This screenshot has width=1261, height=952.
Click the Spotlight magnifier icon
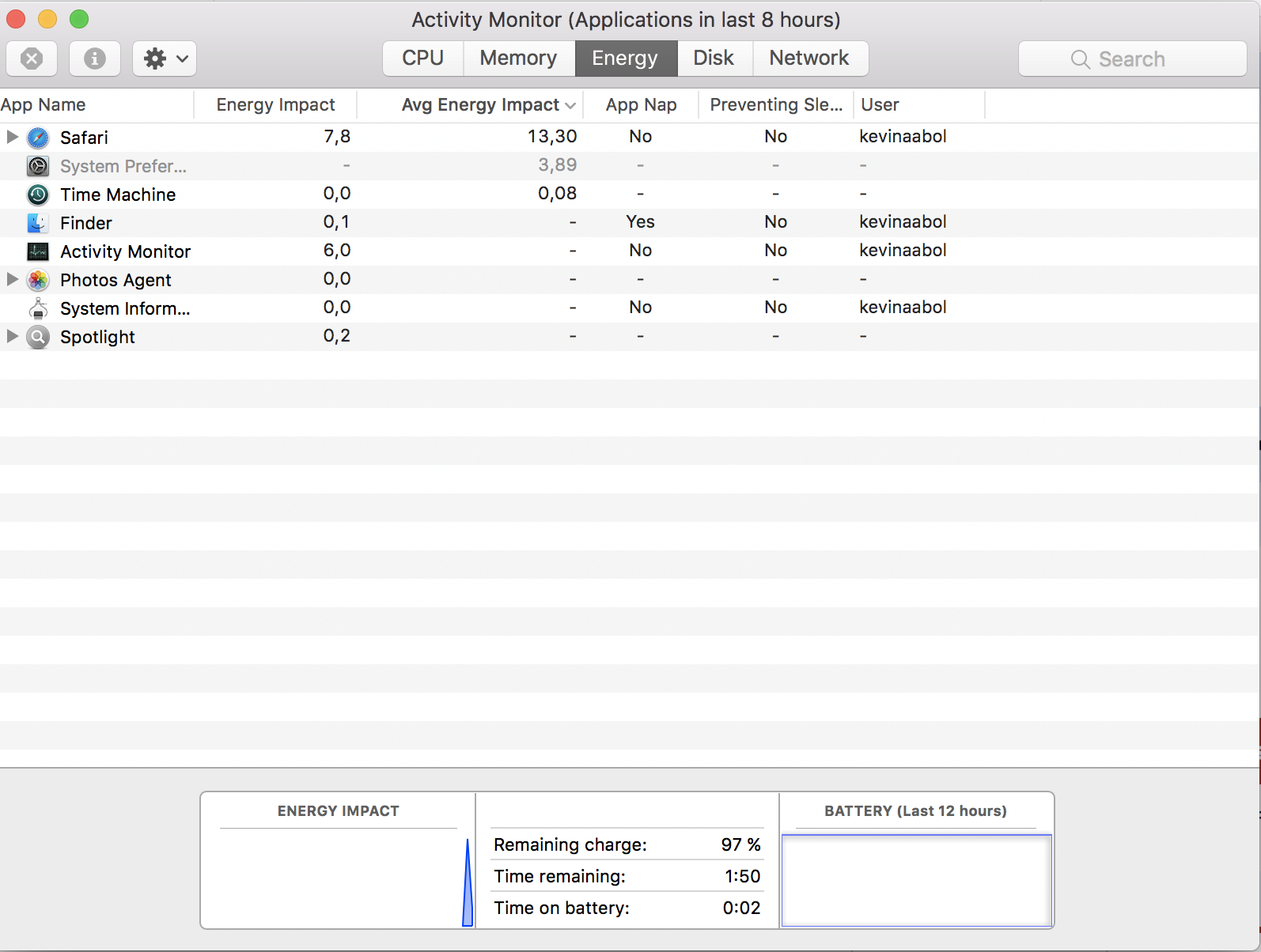coord(38,337)
